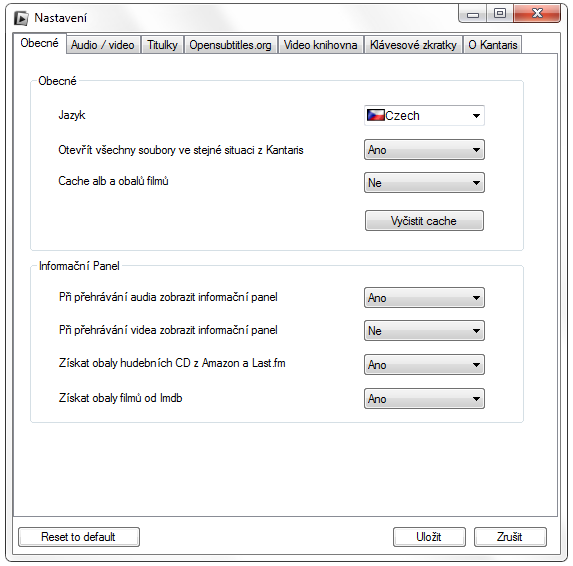Click the Cache alb a obalů filmů label
This screenshot has height=566, width=573.
(113, 181)
